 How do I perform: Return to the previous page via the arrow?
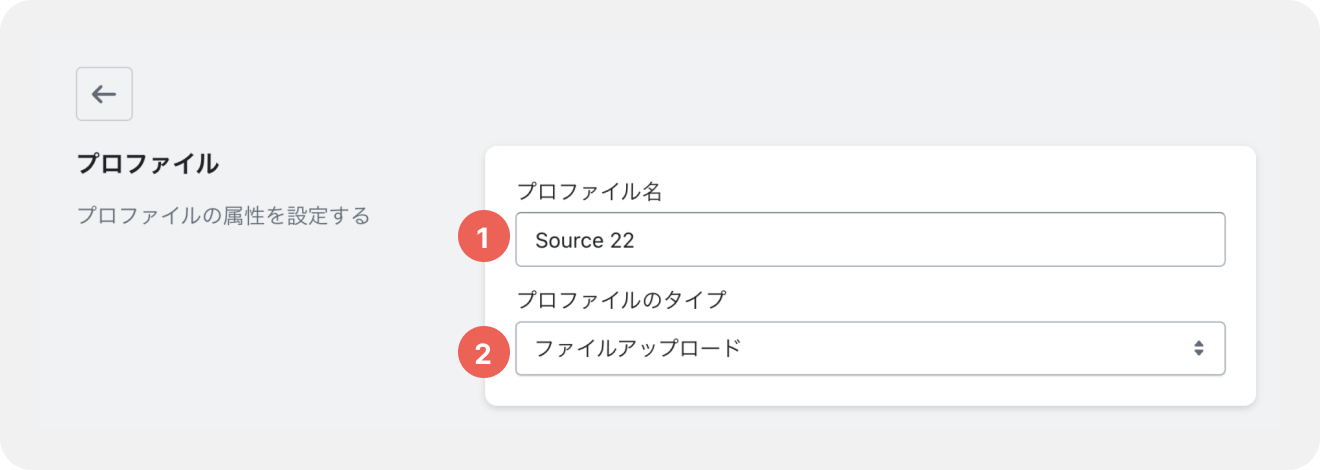pos(104,94)
